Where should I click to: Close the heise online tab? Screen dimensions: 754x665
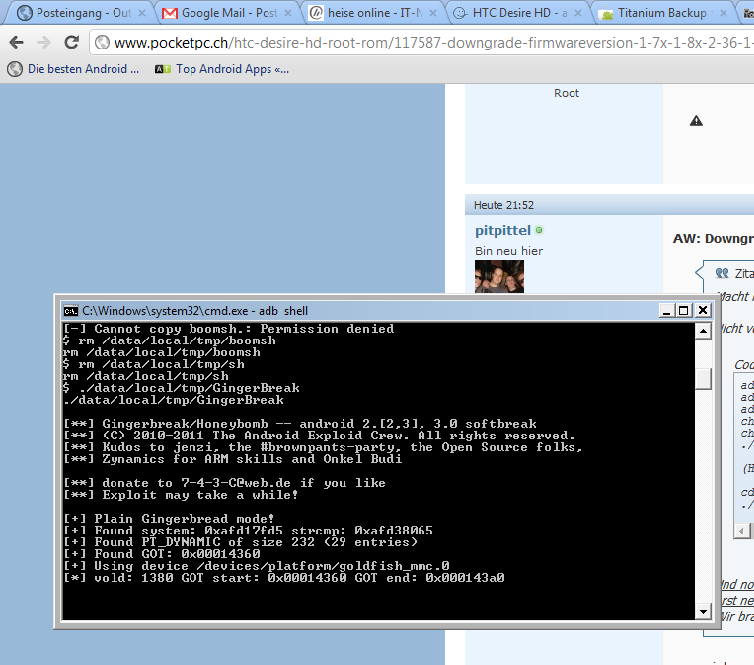click(433, 13)
